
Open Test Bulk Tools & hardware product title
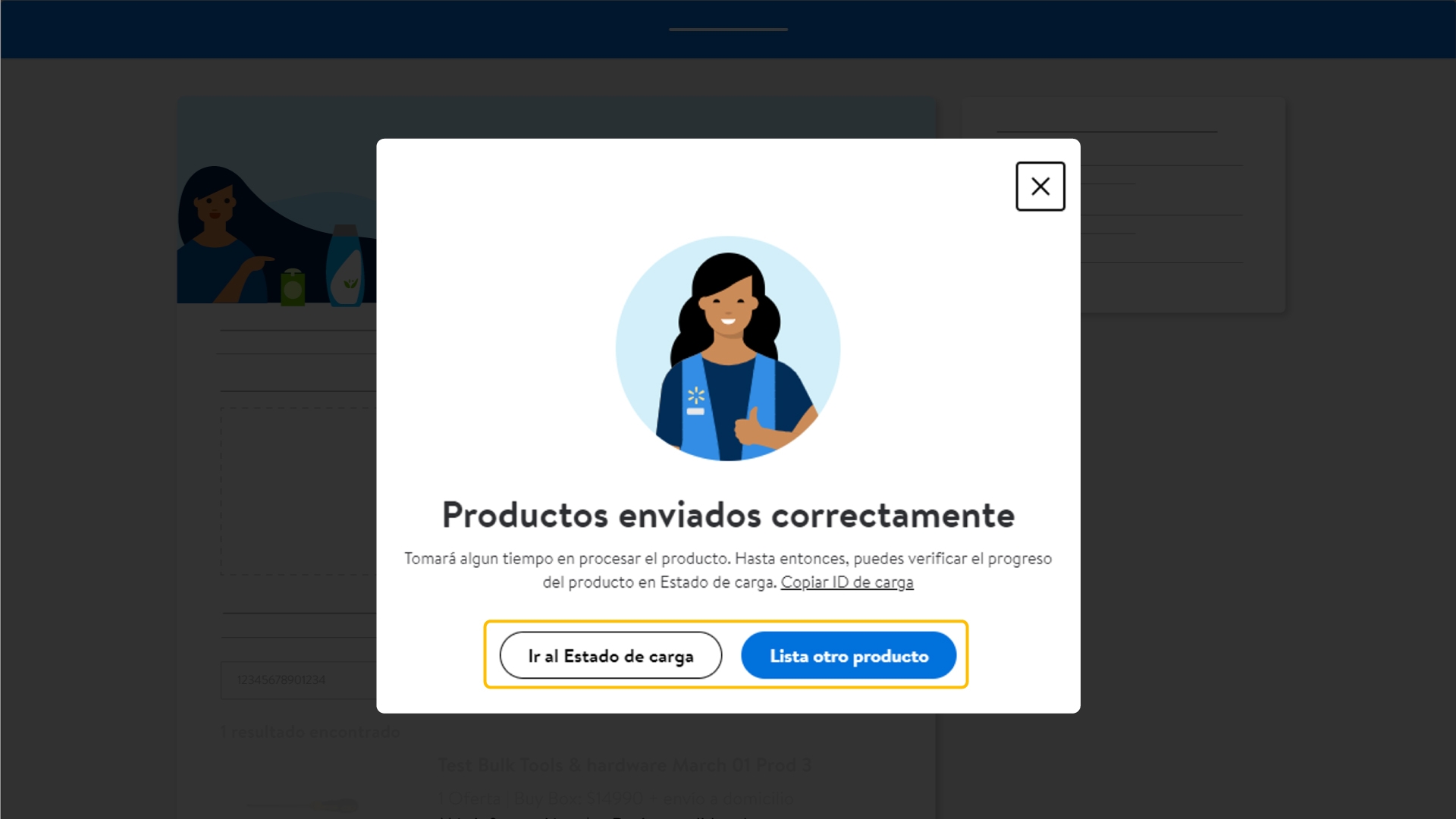(624, 765)
